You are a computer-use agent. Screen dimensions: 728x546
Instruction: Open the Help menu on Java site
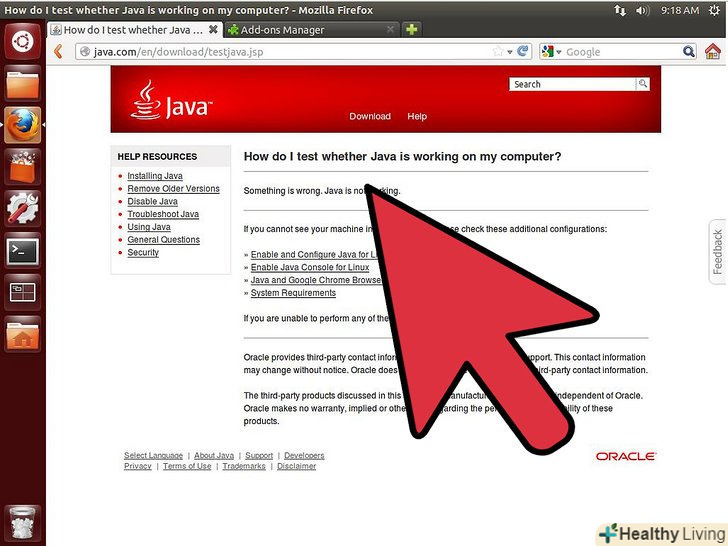[x=417, y=117]
